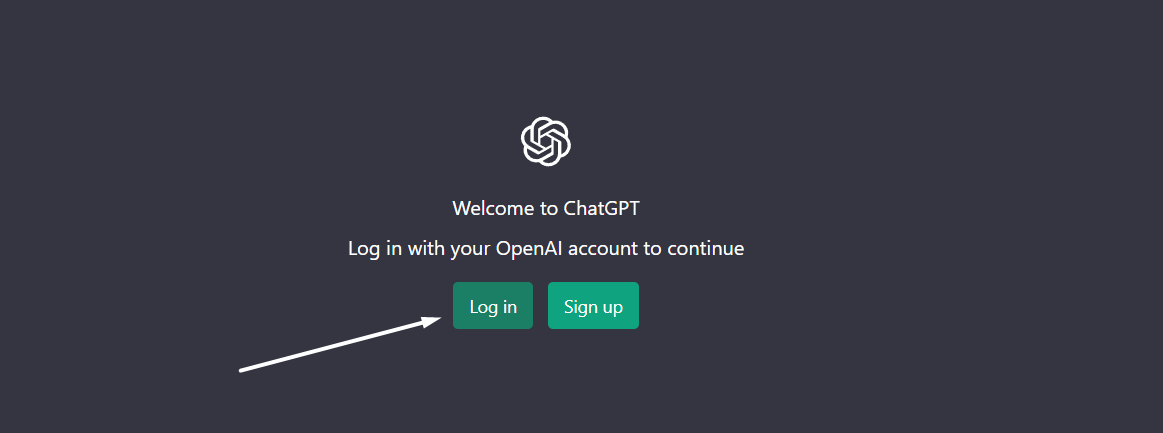Click the word OpenAI in the subtitle

[x=530, y=248]
